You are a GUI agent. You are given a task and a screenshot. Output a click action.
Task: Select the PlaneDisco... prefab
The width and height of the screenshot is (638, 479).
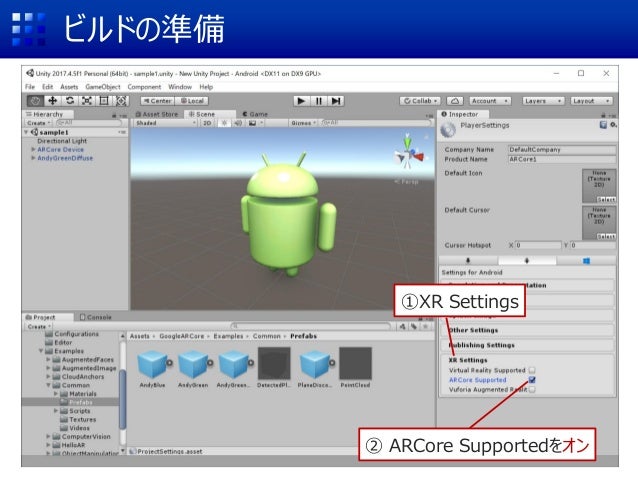coord(315,367)
